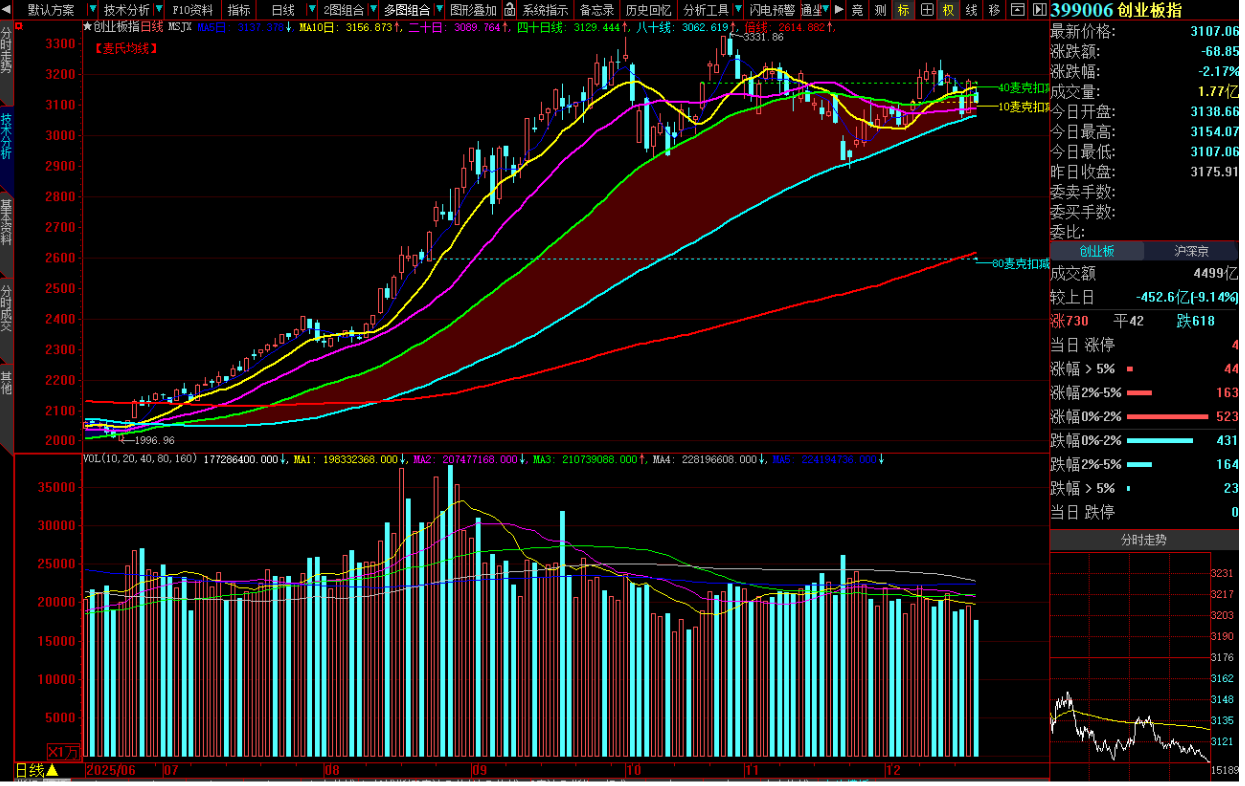This screenshot has width=1245, height=786.
Task: Toggle the 标 marker button
Action: coord(903,10)
